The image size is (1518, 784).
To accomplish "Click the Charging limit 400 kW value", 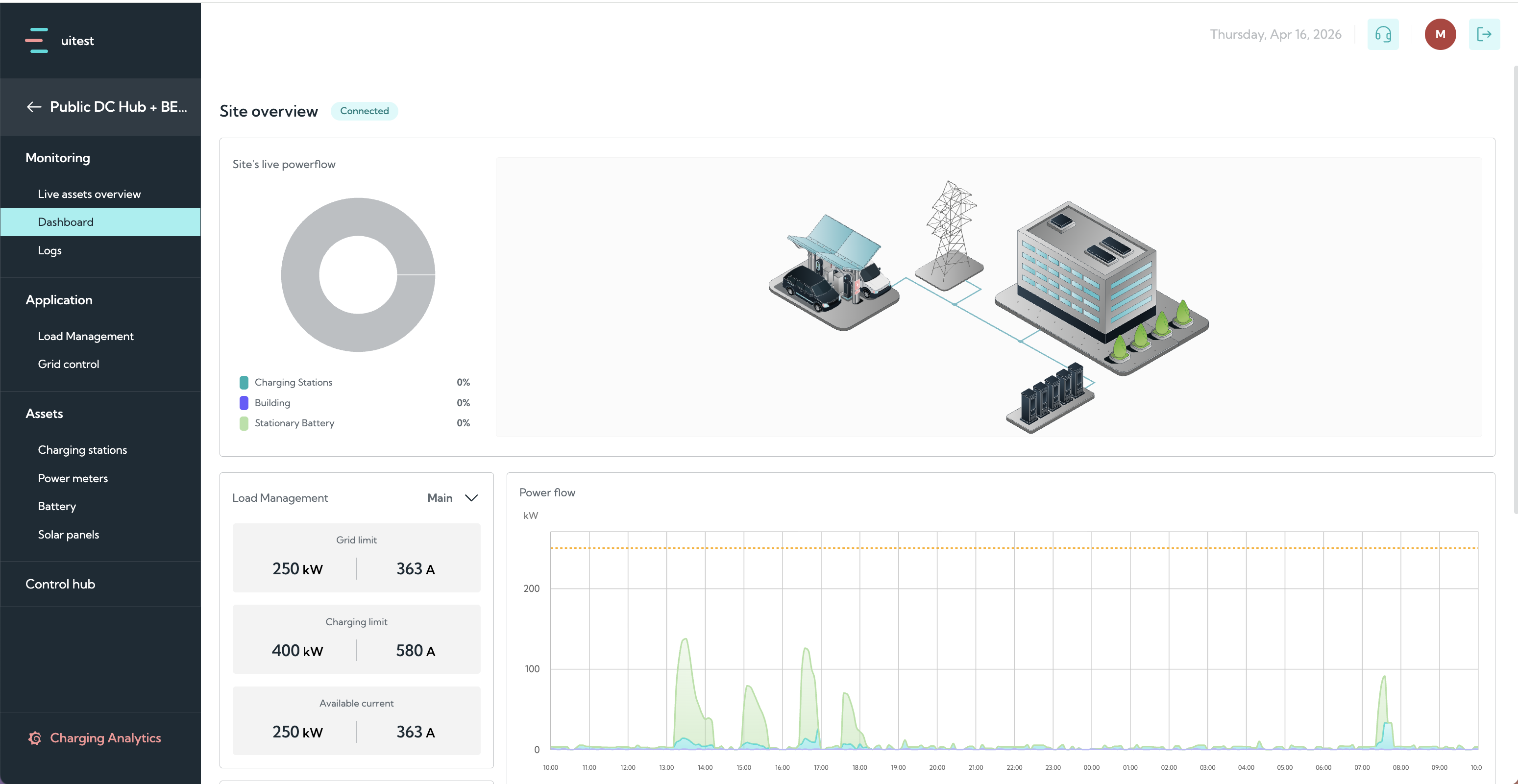I will [297, 651].
